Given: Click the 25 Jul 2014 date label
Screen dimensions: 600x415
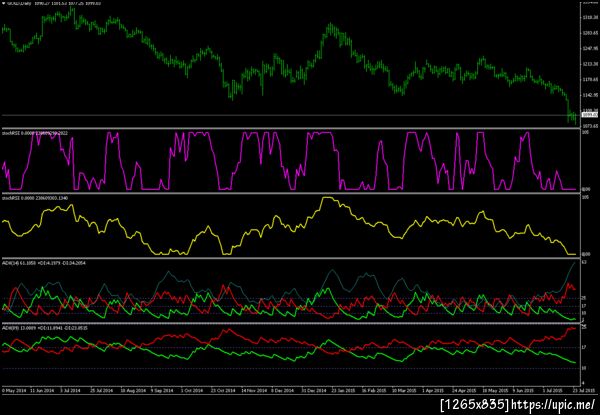Looking at the screenshot, I should coord(102,391).
